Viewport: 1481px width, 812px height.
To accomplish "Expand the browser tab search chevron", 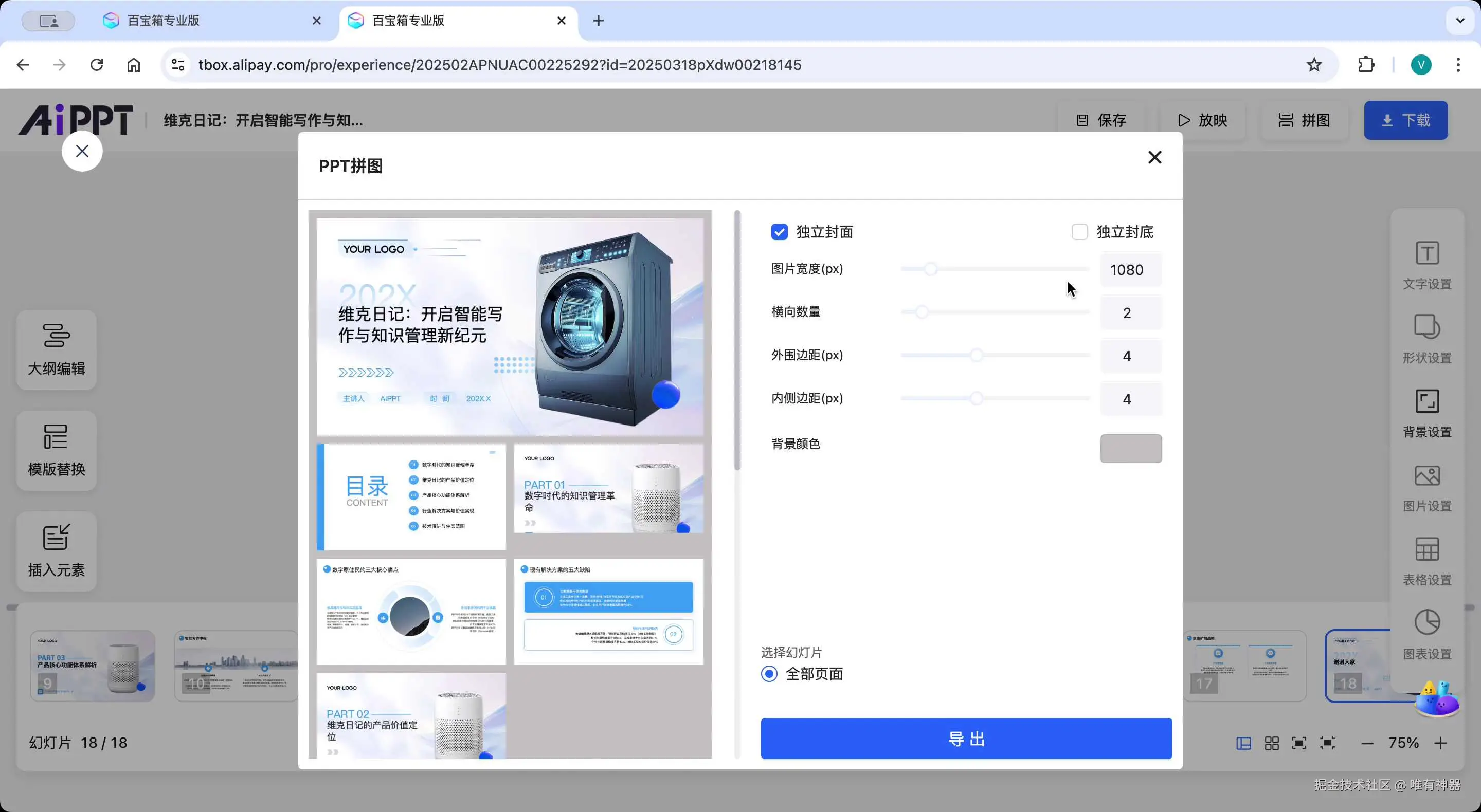I will pos(1460,21).
